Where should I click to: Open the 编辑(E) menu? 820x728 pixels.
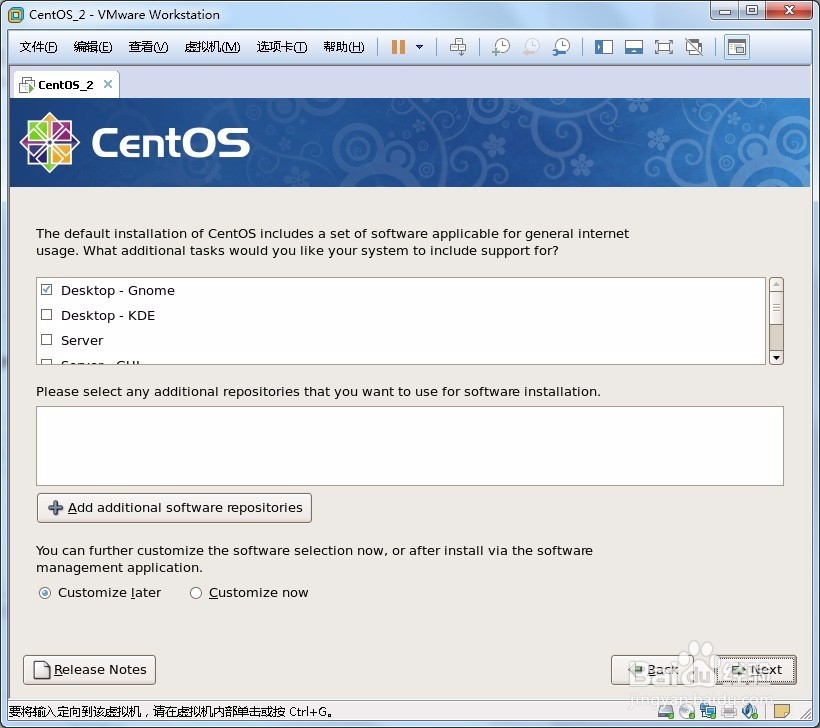93,47
